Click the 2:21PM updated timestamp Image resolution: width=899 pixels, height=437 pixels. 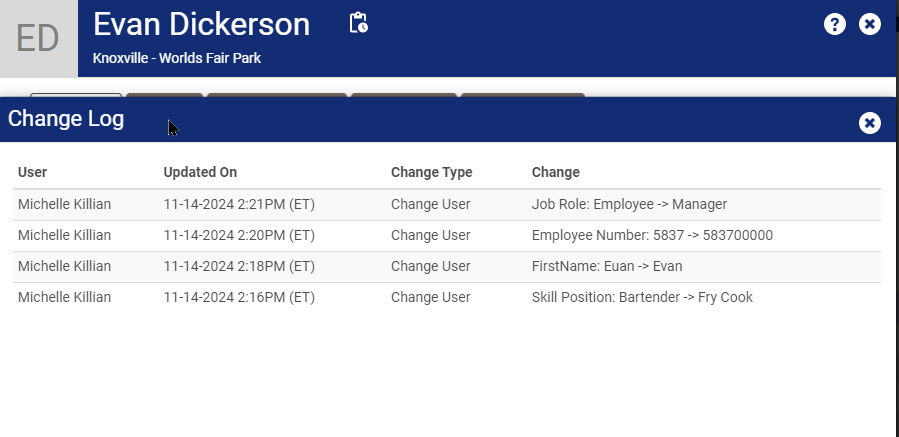(x=239, y=205)
